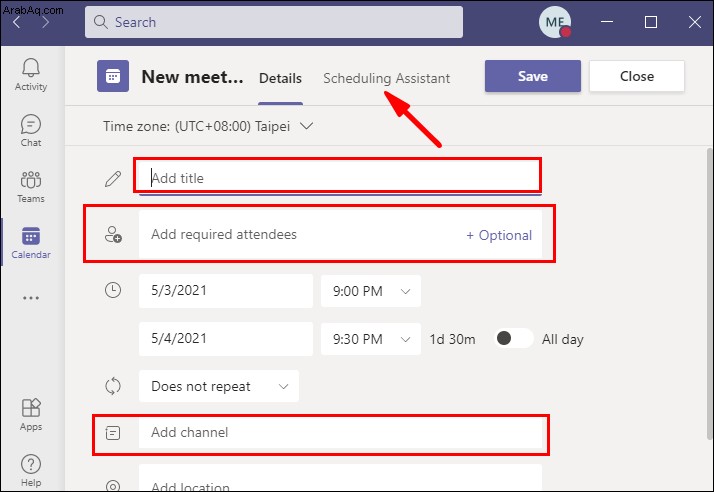Screen dimensions: 714x492
Task: Click the search magnifier icon
Action: click(x=100, y=22)
